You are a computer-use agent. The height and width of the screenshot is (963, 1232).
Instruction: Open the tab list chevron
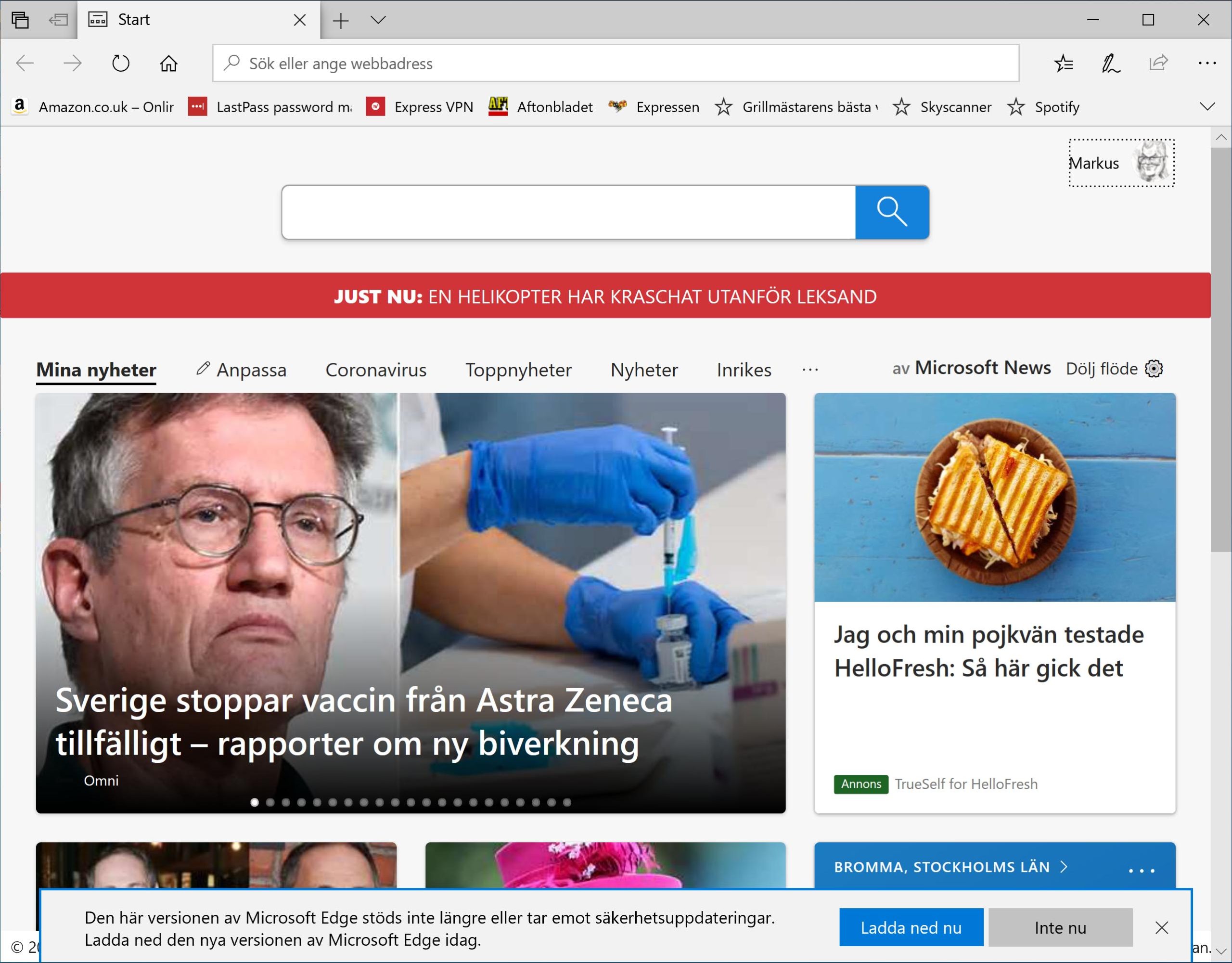pos(378,19)
